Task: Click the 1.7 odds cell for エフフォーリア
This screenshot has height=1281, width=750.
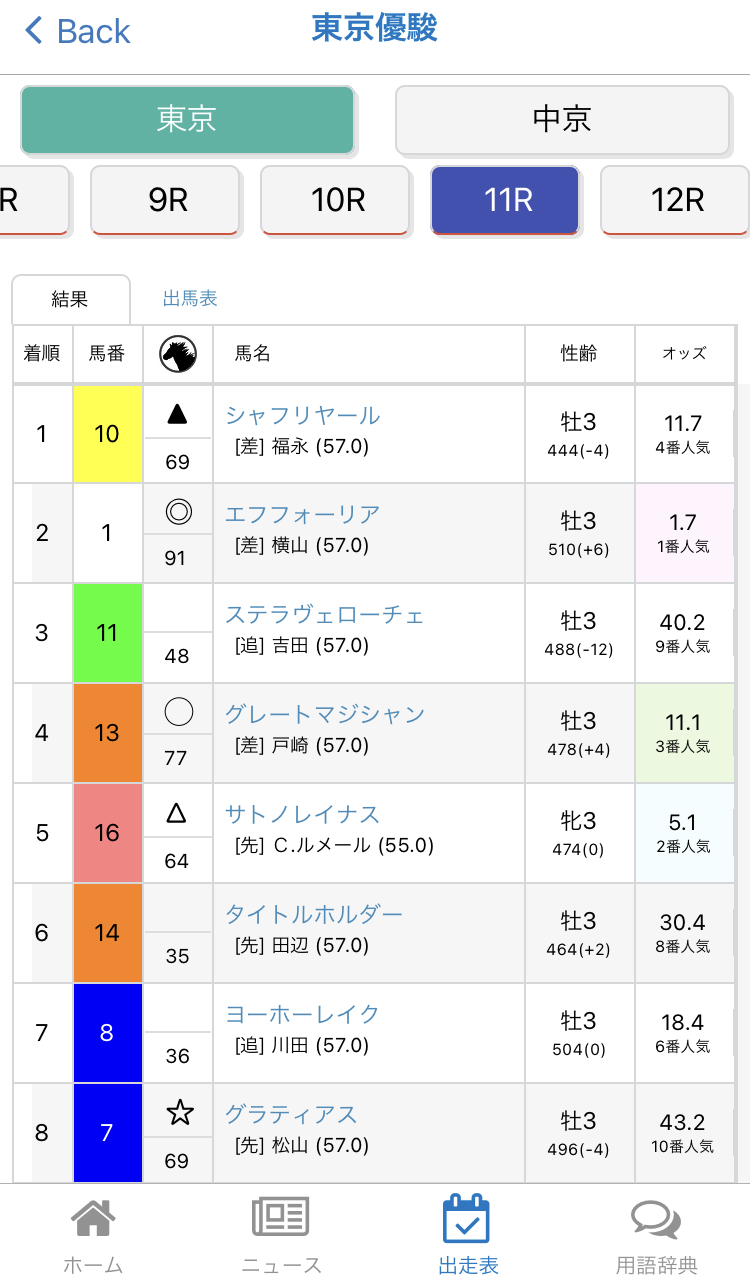Action: point(685,533)
